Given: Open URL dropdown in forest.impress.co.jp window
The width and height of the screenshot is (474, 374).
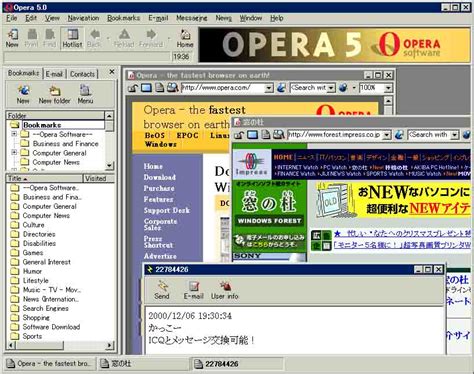Looking at the screenshot, I should pos(386,135).
